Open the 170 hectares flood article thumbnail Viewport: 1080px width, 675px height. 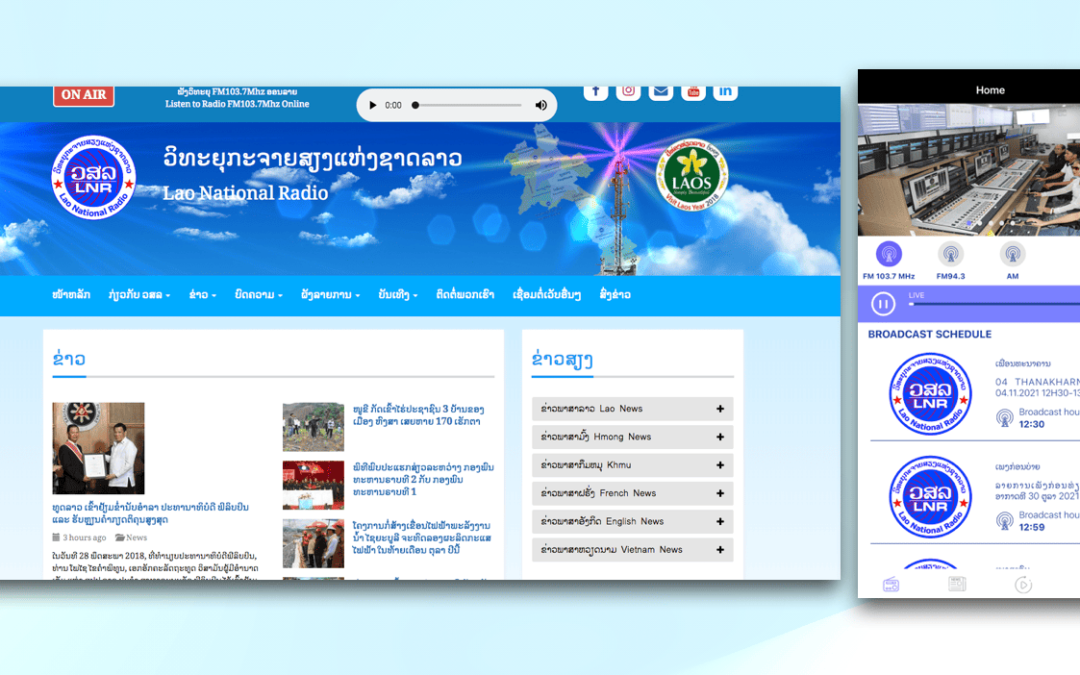tap(313, 427)
